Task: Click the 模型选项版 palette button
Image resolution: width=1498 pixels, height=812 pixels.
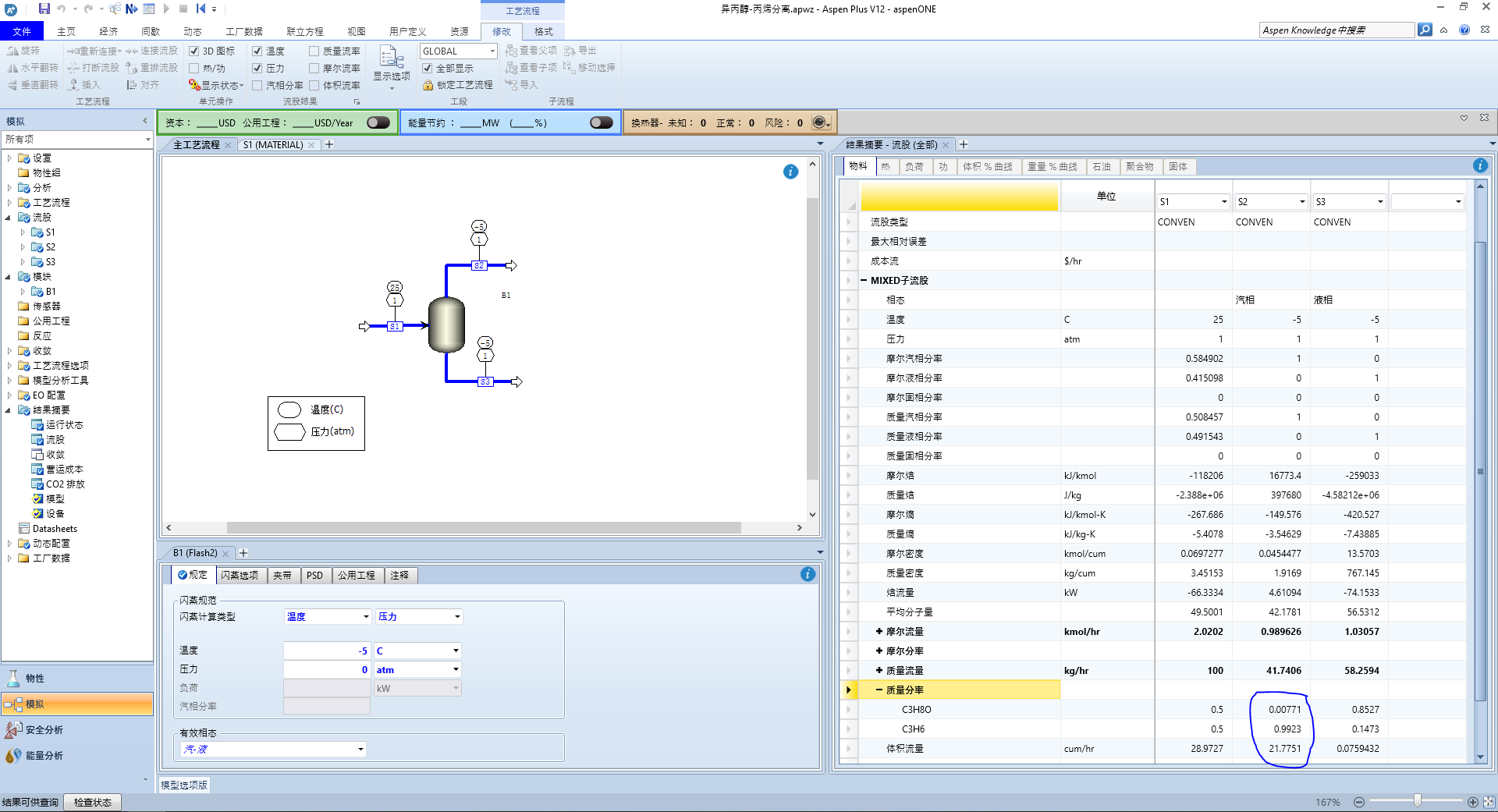Action: [x=184, y=785]
